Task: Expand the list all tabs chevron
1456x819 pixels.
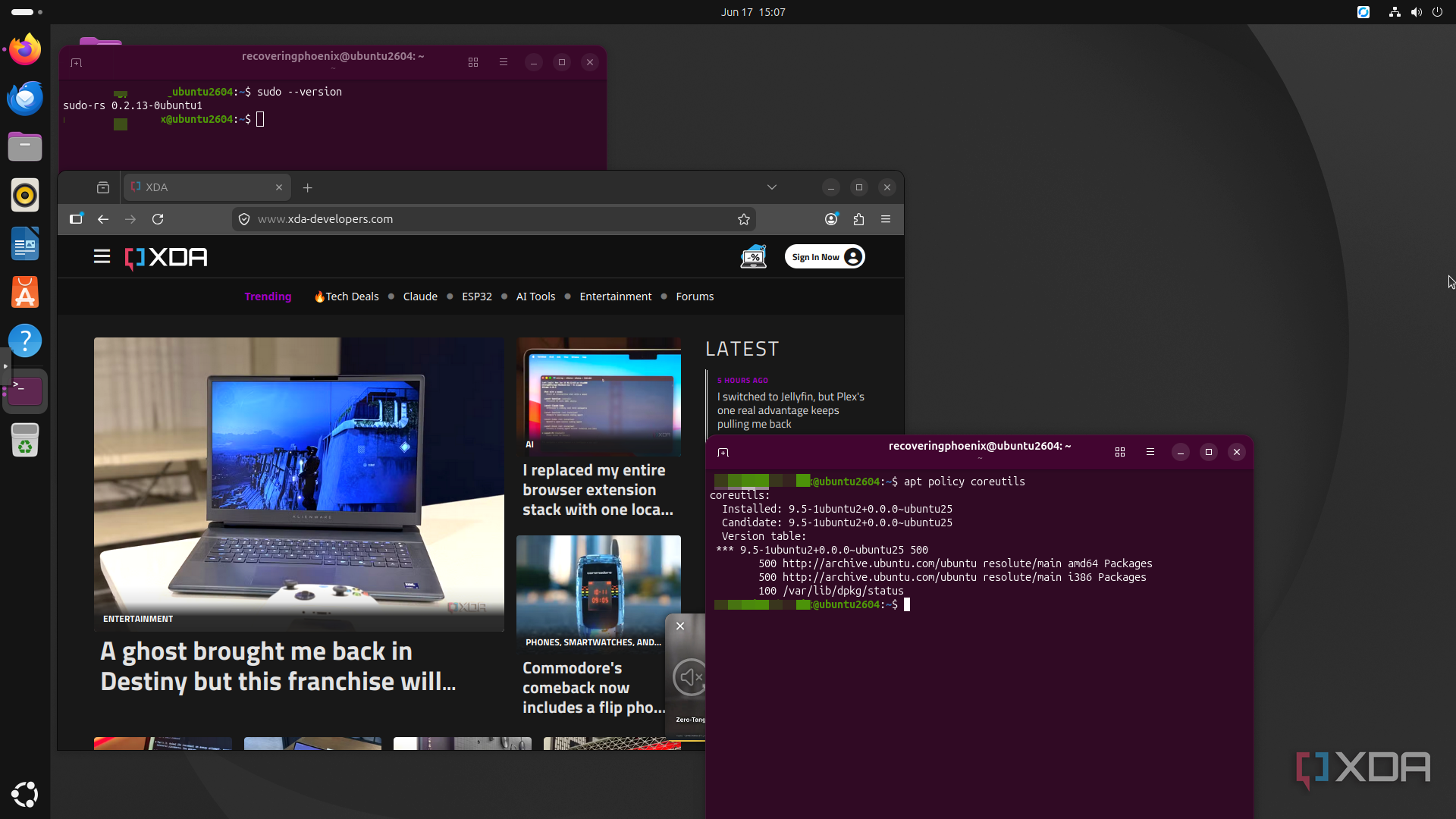Action: click(x=772, y=187)
